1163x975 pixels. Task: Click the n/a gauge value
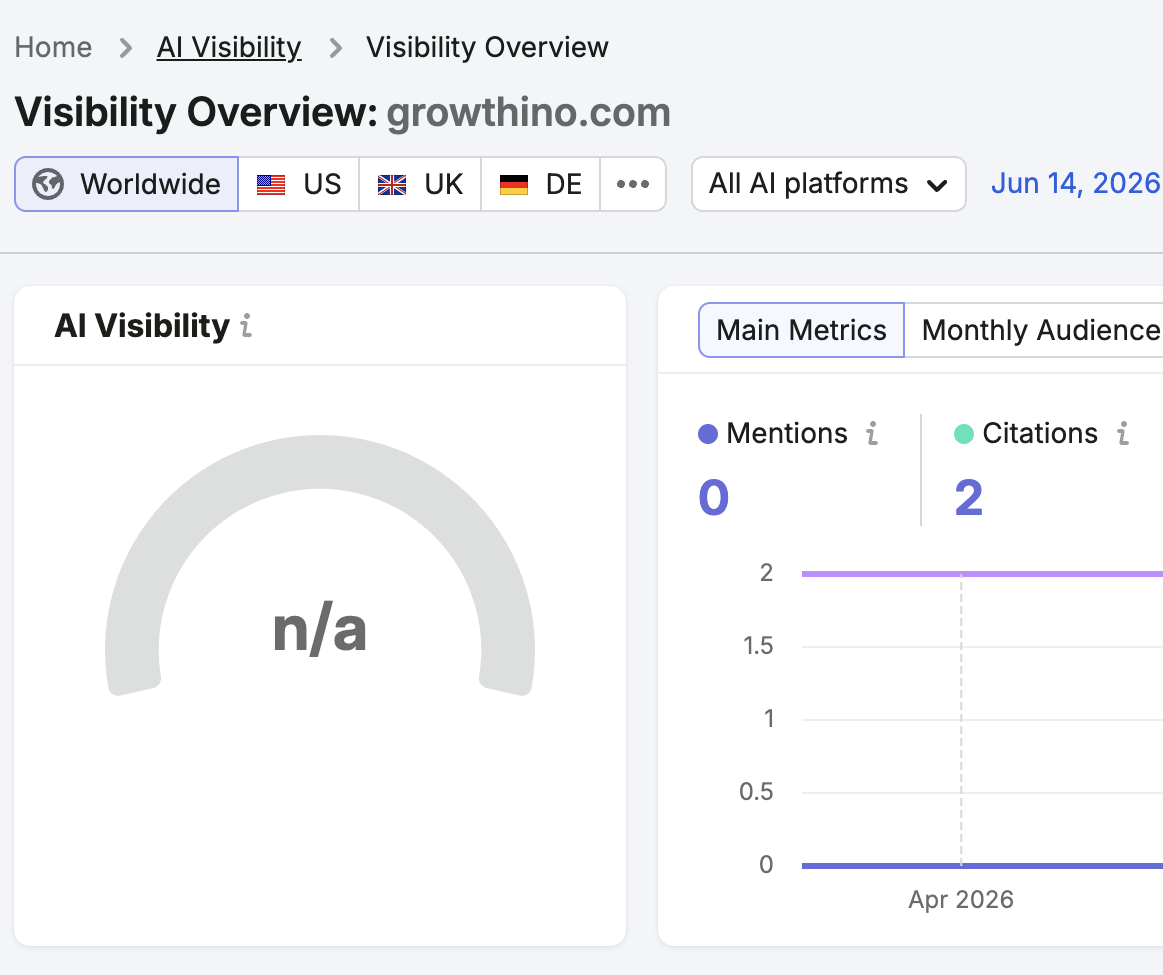(320, 631)
